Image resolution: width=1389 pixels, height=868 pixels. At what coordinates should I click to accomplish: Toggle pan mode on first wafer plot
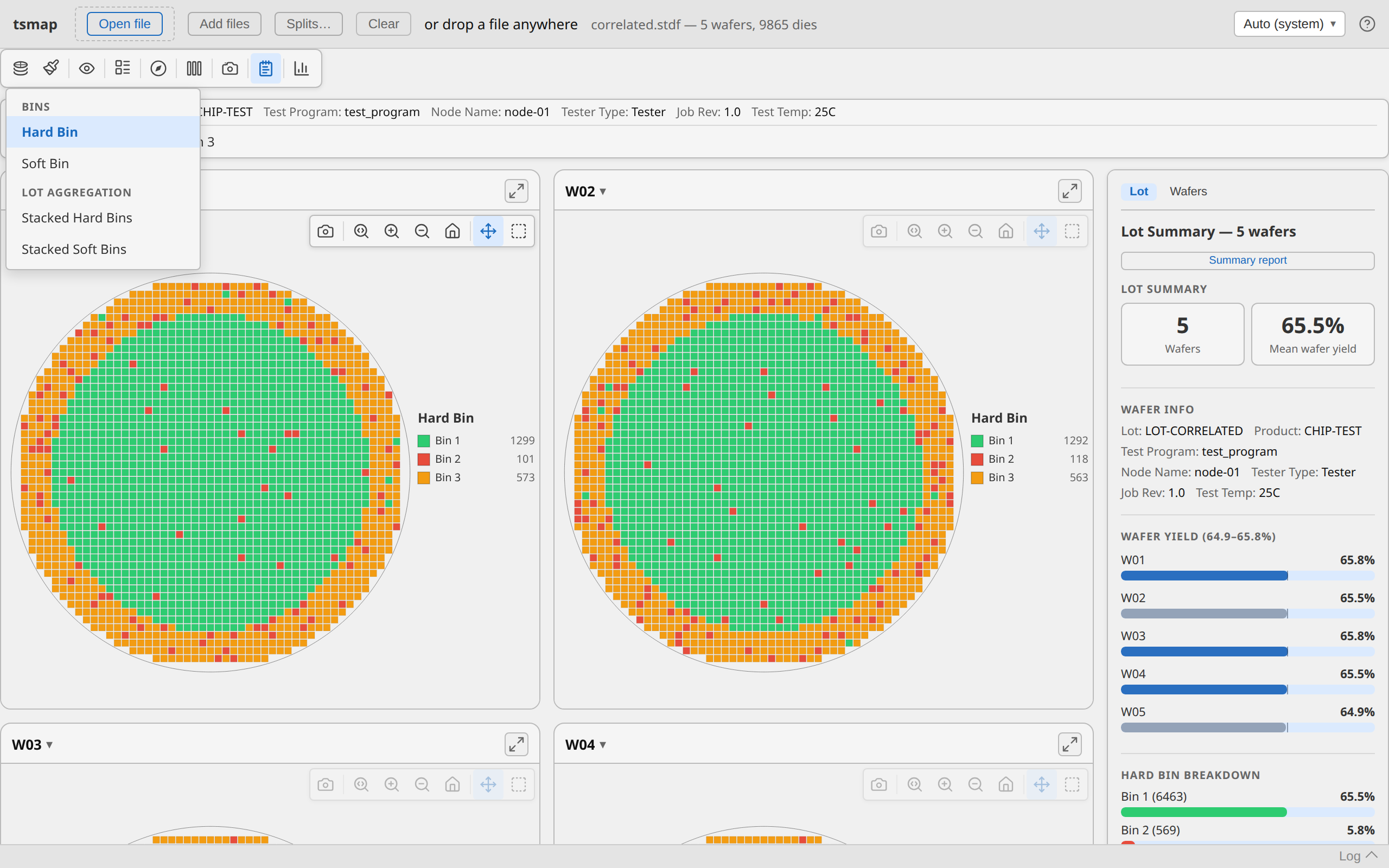[488, 231]
